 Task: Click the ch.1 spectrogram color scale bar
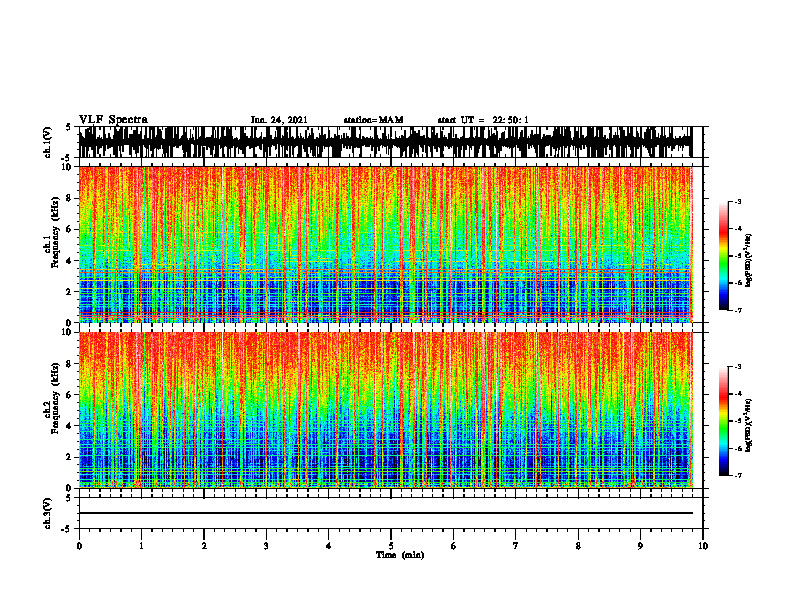[723, 256]
